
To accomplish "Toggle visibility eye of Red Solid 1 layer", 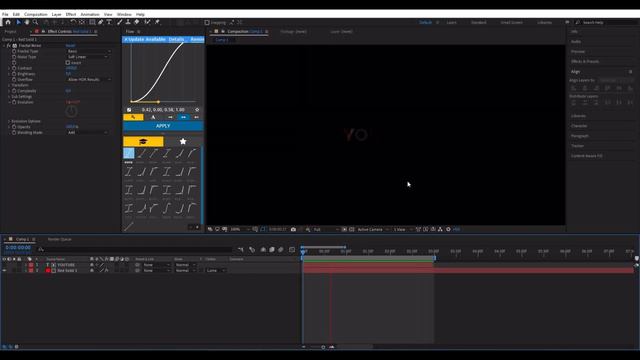I will point(4,271).
